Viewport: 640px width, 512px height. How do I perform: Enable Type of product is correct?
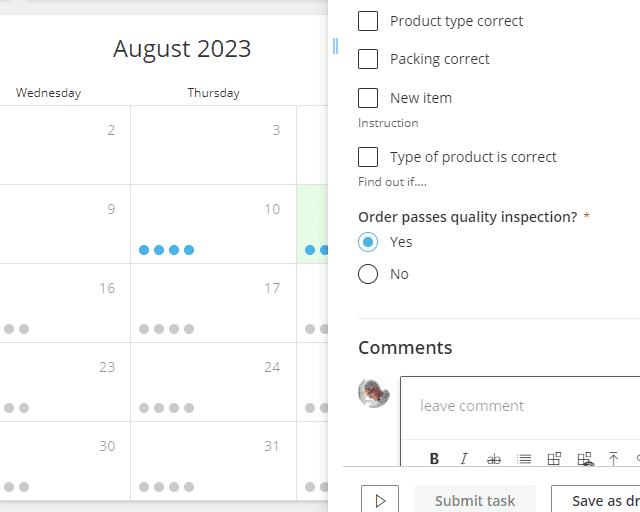tap(368, 157)
